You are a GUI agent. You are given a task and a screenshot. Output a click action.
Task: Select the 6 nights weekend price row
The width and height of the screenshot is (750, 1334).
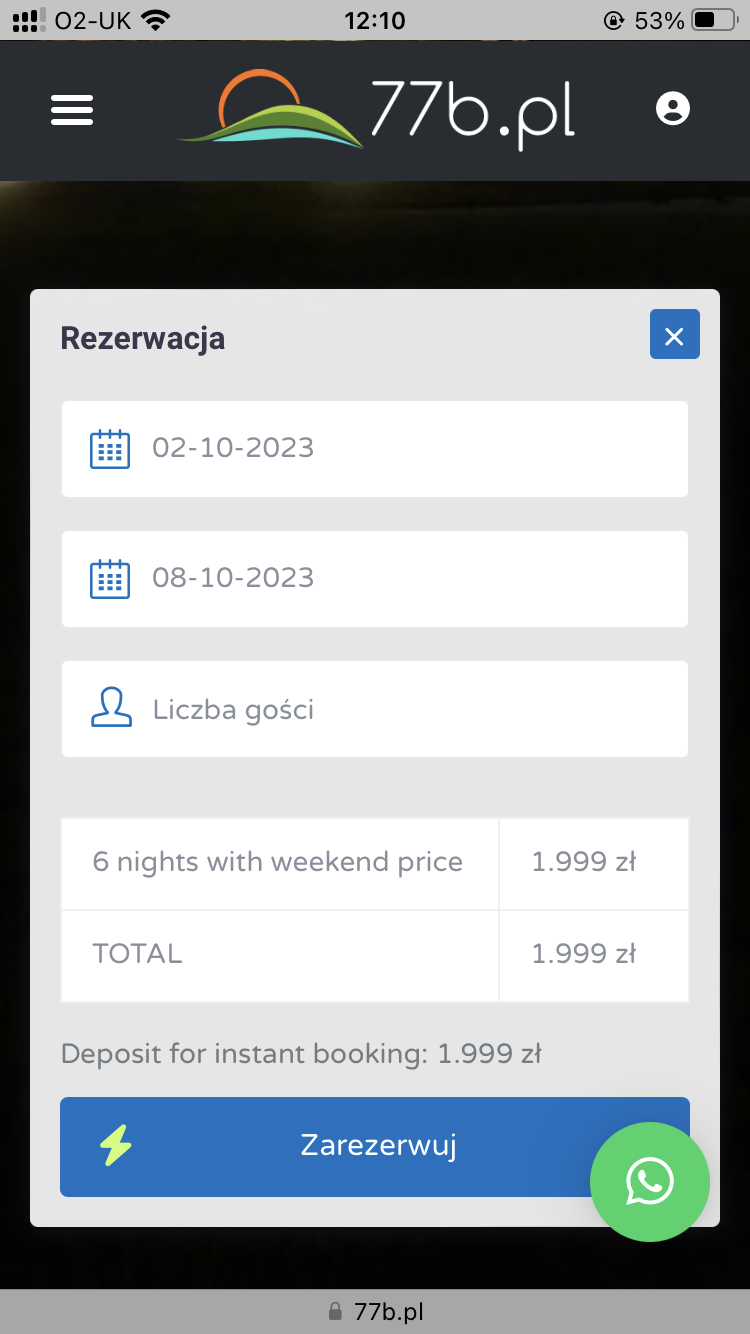(278, 863)
